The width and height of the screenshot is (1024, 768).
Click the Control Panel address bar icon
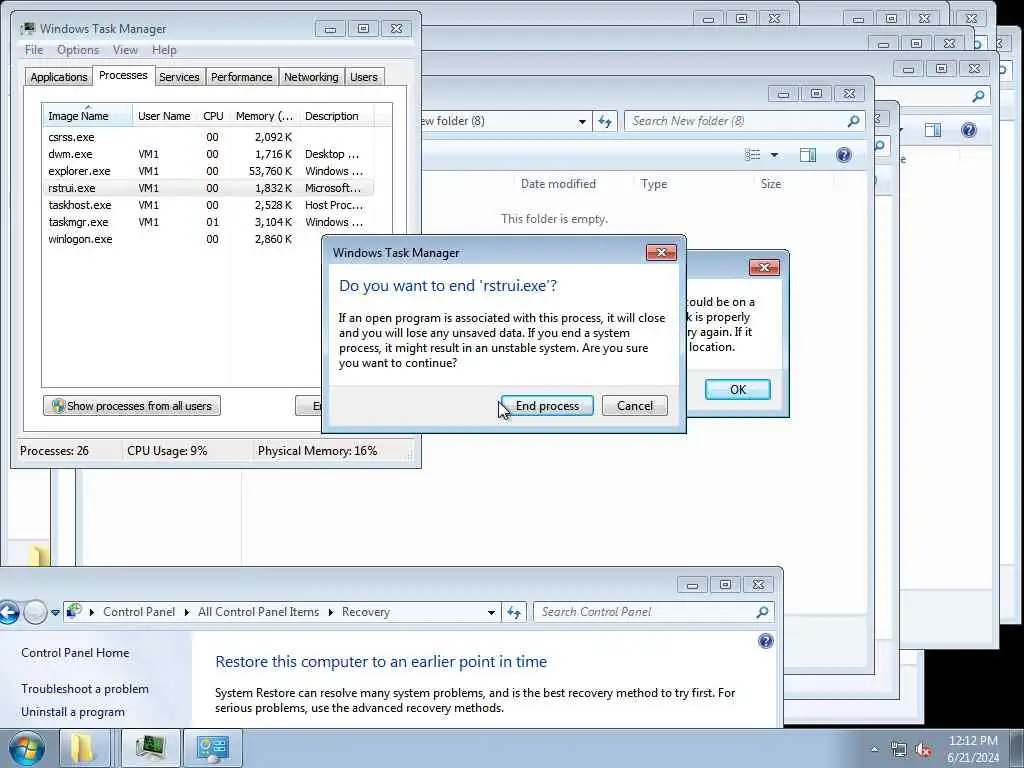pyautogui.click(x=74, y=611)
